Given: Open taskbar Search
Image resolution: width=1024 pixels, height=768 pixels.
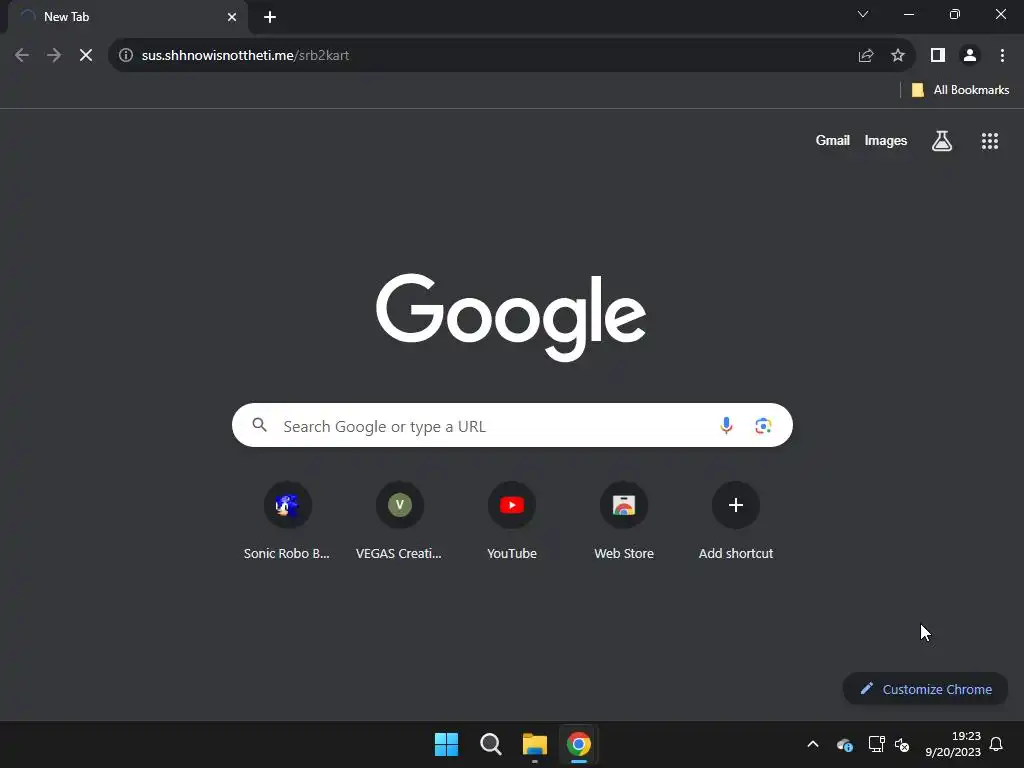Looking at the screenshot, I should click(x=490, y=744).
